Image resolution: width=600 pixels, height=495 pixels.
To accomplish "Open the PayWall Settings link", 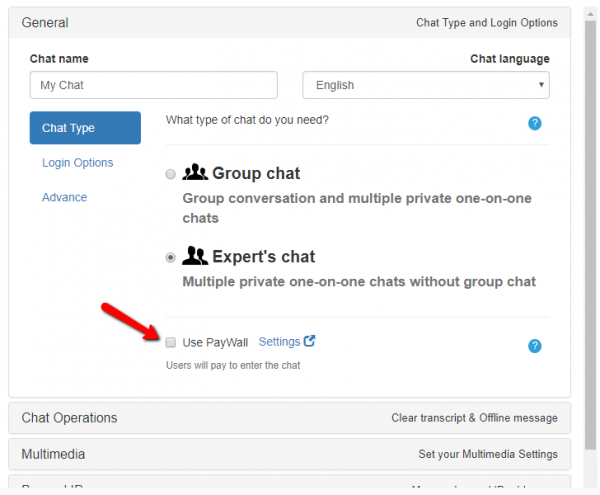I will 279,341.
